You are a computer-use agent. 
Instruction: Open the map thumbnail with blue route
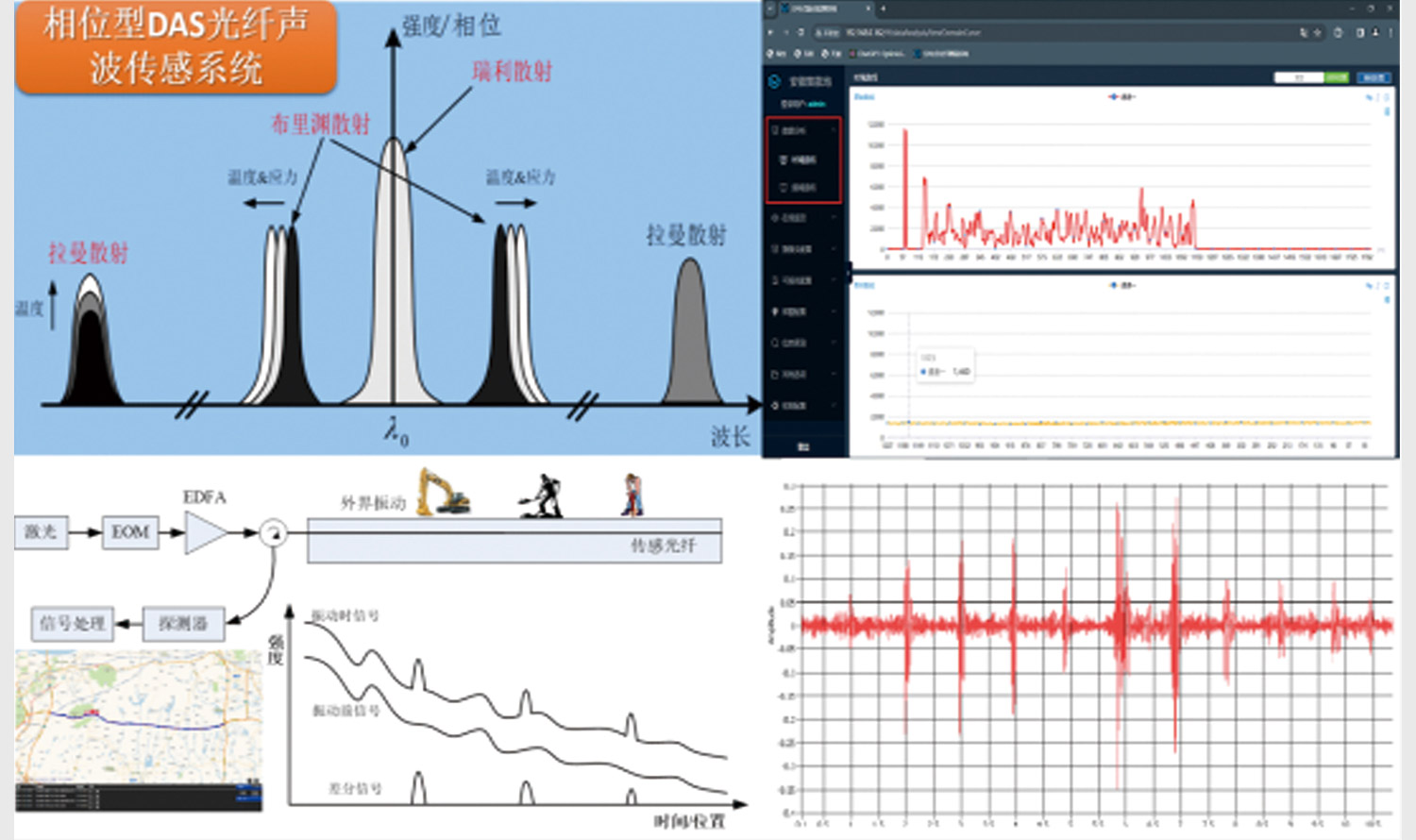point(138,717)
